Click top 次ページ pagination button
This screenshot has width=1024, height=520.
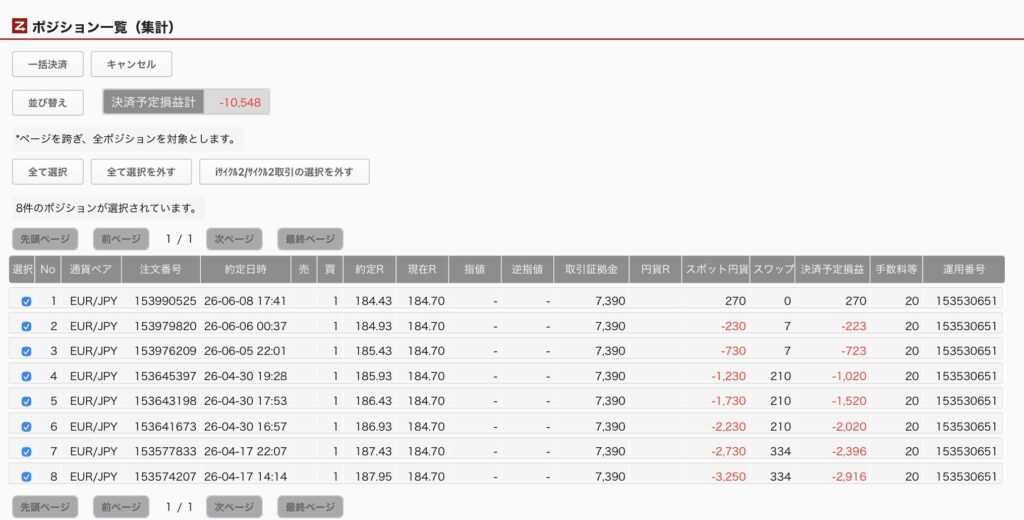pos(234,239)
